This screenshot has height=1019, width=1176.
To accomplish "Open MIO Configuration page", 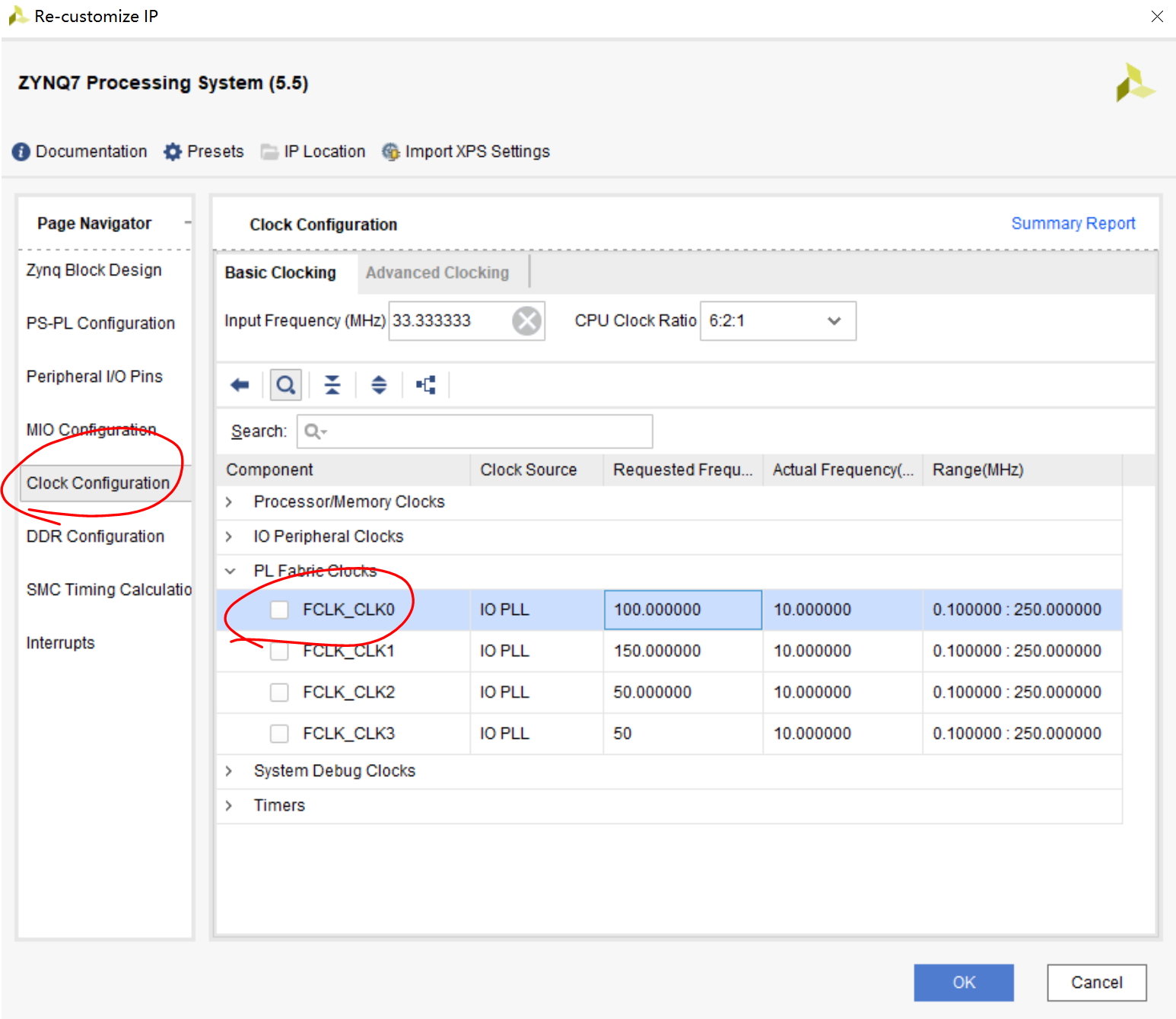I will tap(91, 430).
